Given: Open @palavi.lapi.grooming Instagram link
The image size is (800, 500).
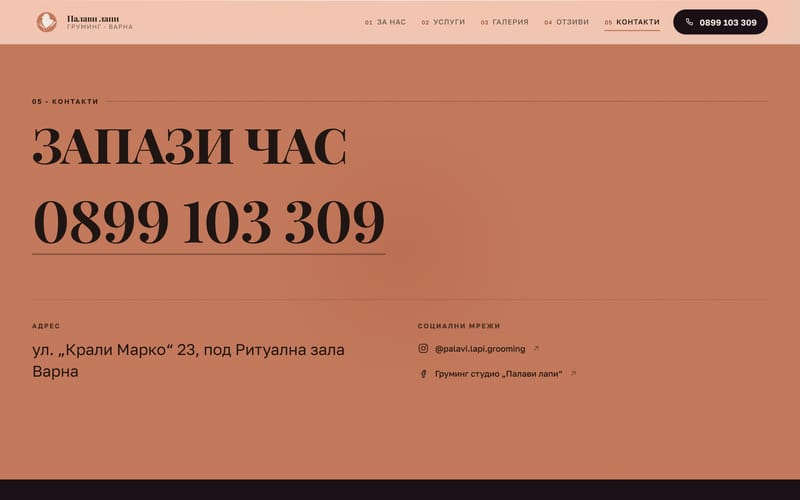Looking at the screenshot, I should (480, 349).
